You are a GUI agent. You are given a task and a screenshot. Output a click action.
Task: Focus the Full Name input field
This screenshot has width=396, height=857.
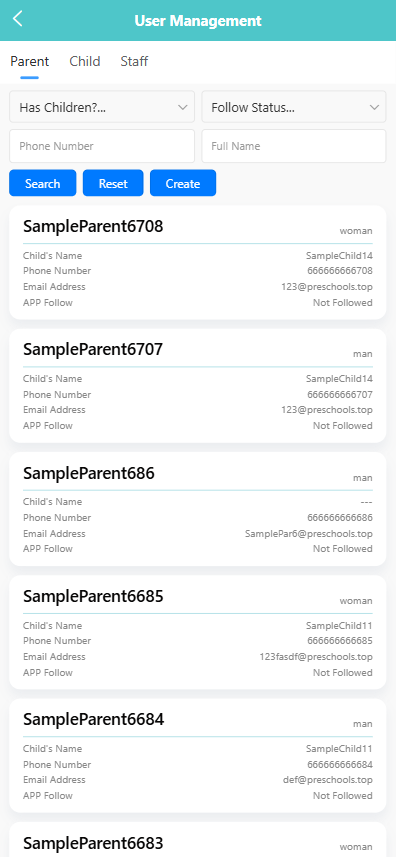294,146
